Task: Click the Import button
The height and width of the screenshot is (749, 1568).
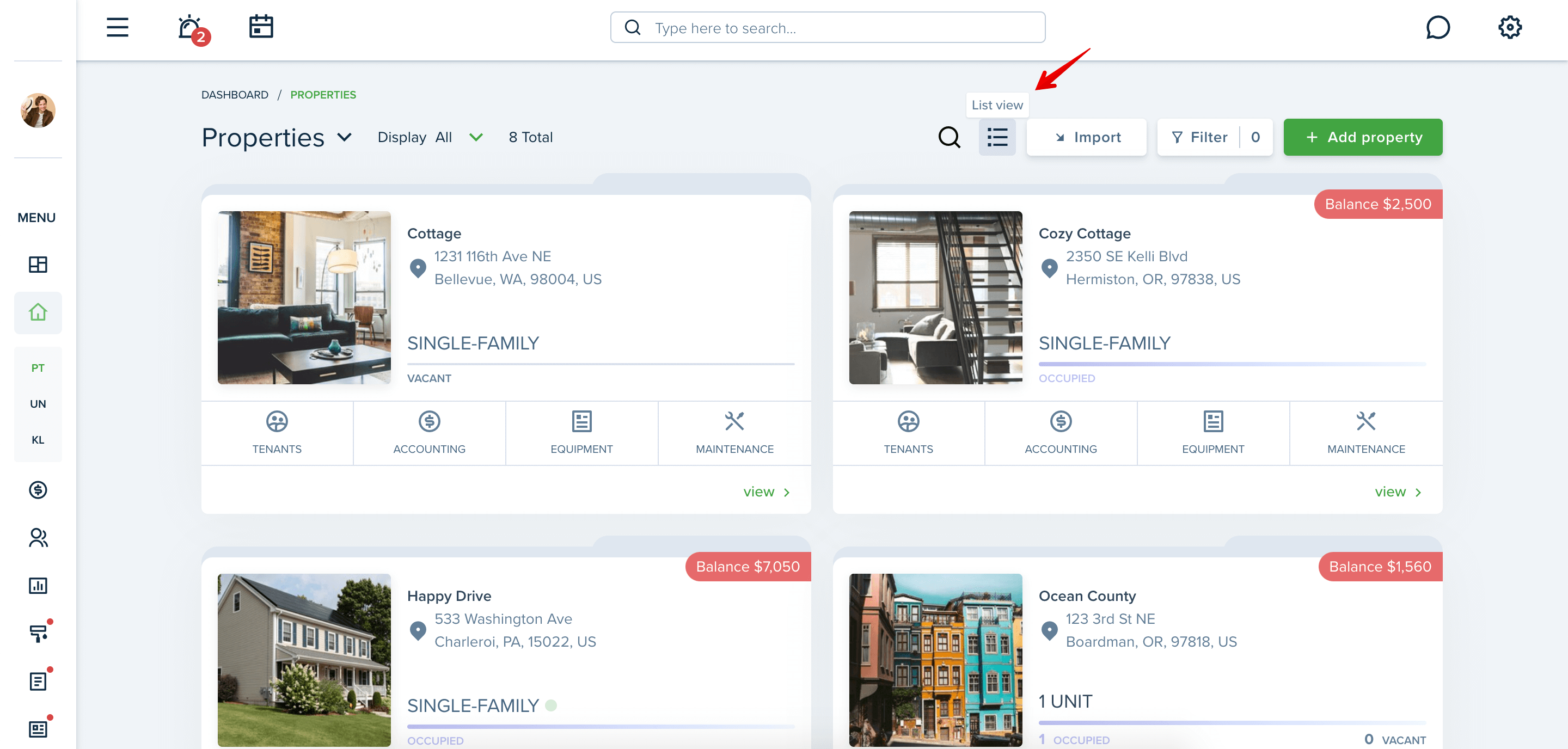Action: [1087, 138]
